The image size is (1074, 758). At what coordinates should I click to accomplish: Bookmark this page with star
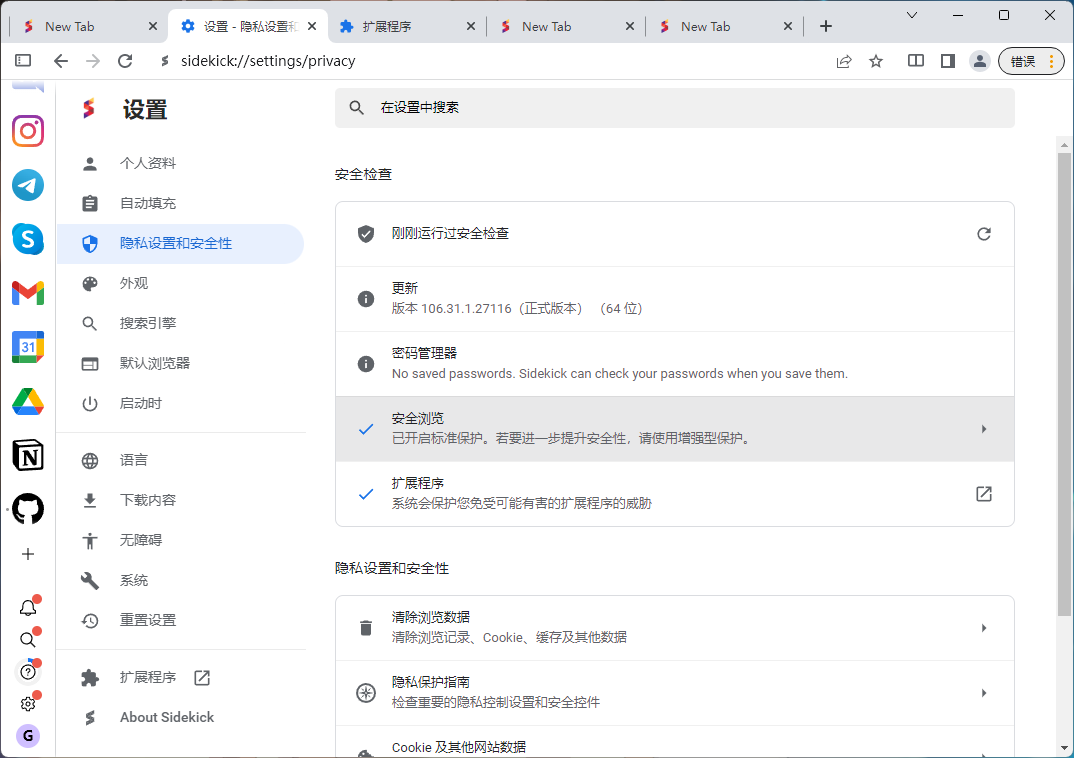pos(876,62)
